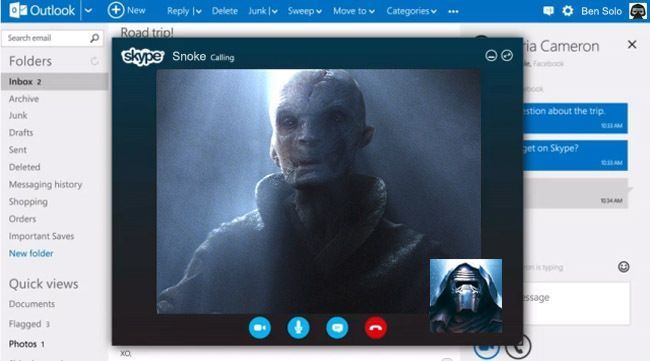Mark message as Junk
This screenshot has height=361, width=650.
pos(257,11)
